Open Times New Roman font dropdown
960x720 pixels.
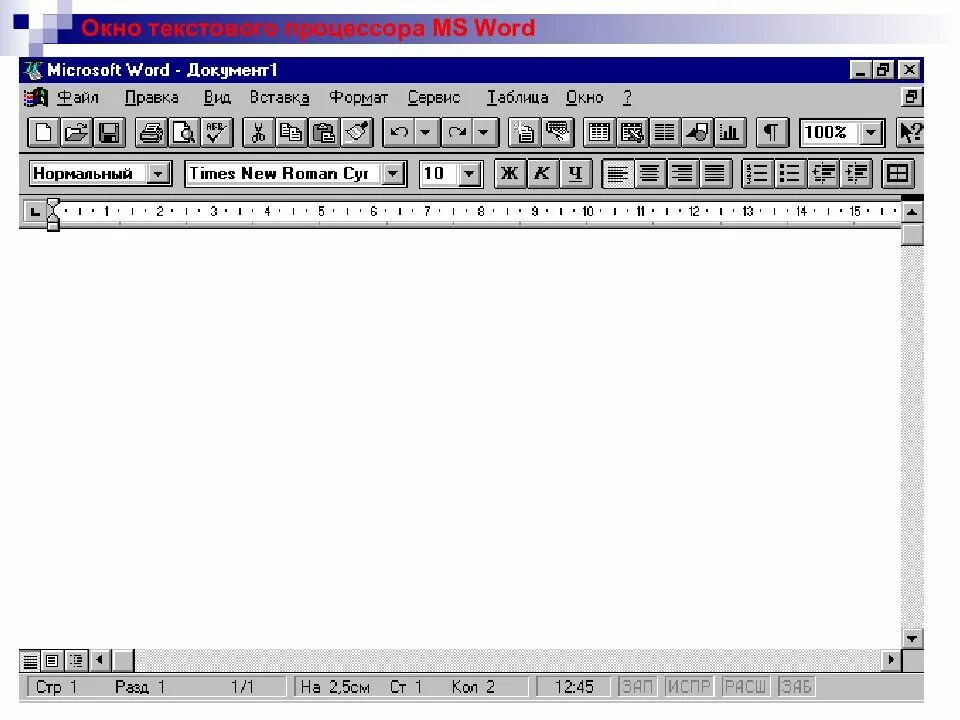tap(393, 174)
